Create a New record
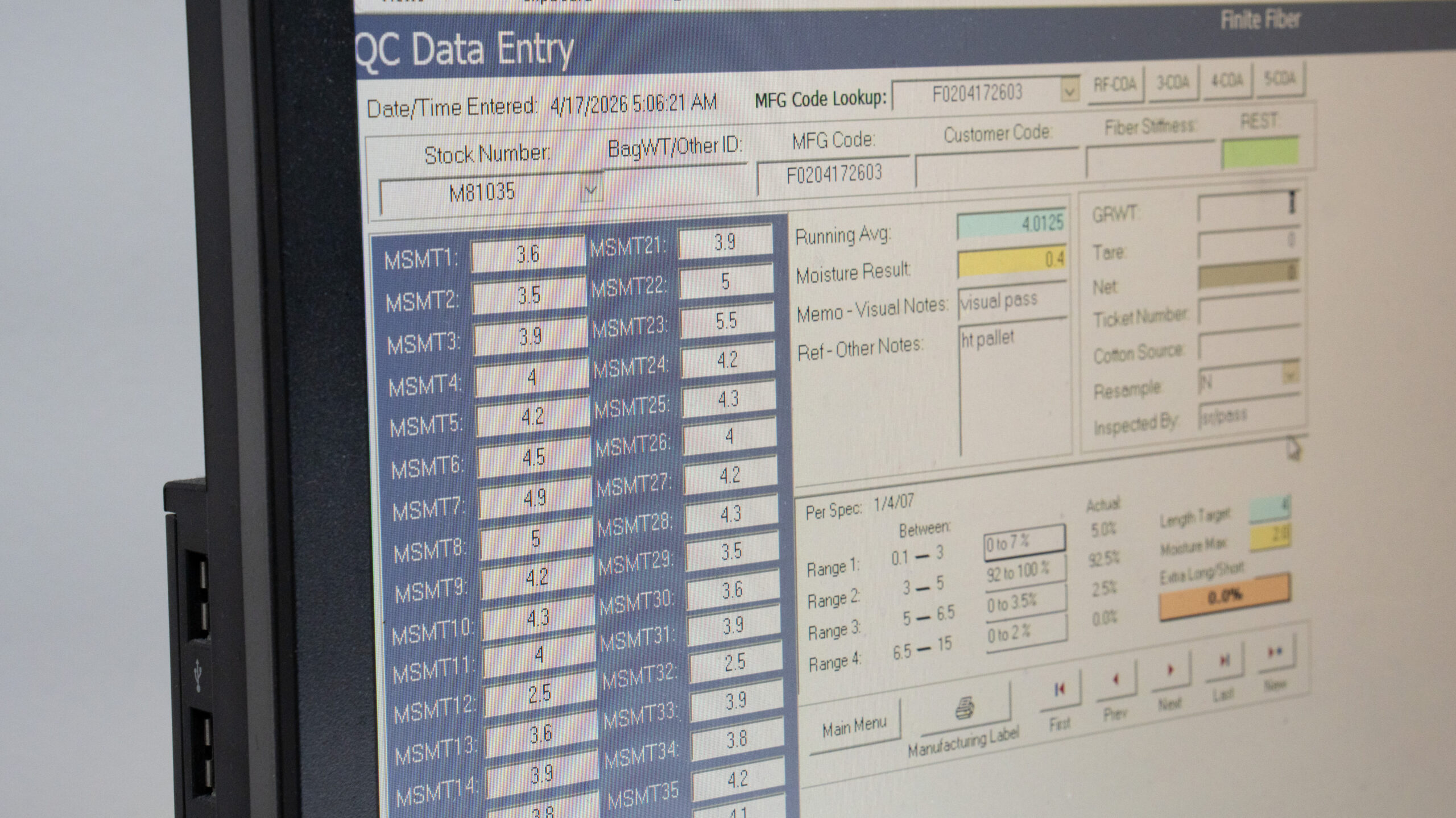 tap(1275, 651)
